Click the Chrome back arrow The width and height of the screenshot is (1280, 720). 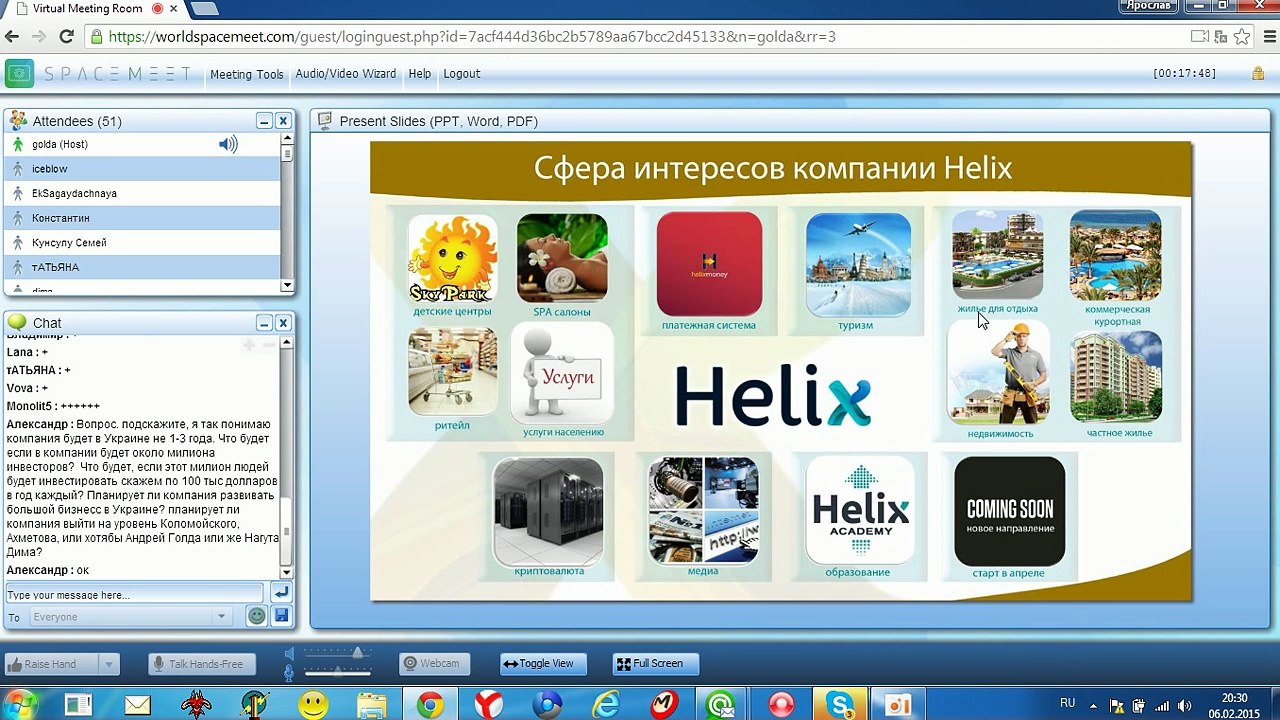[x=12, y=37]
